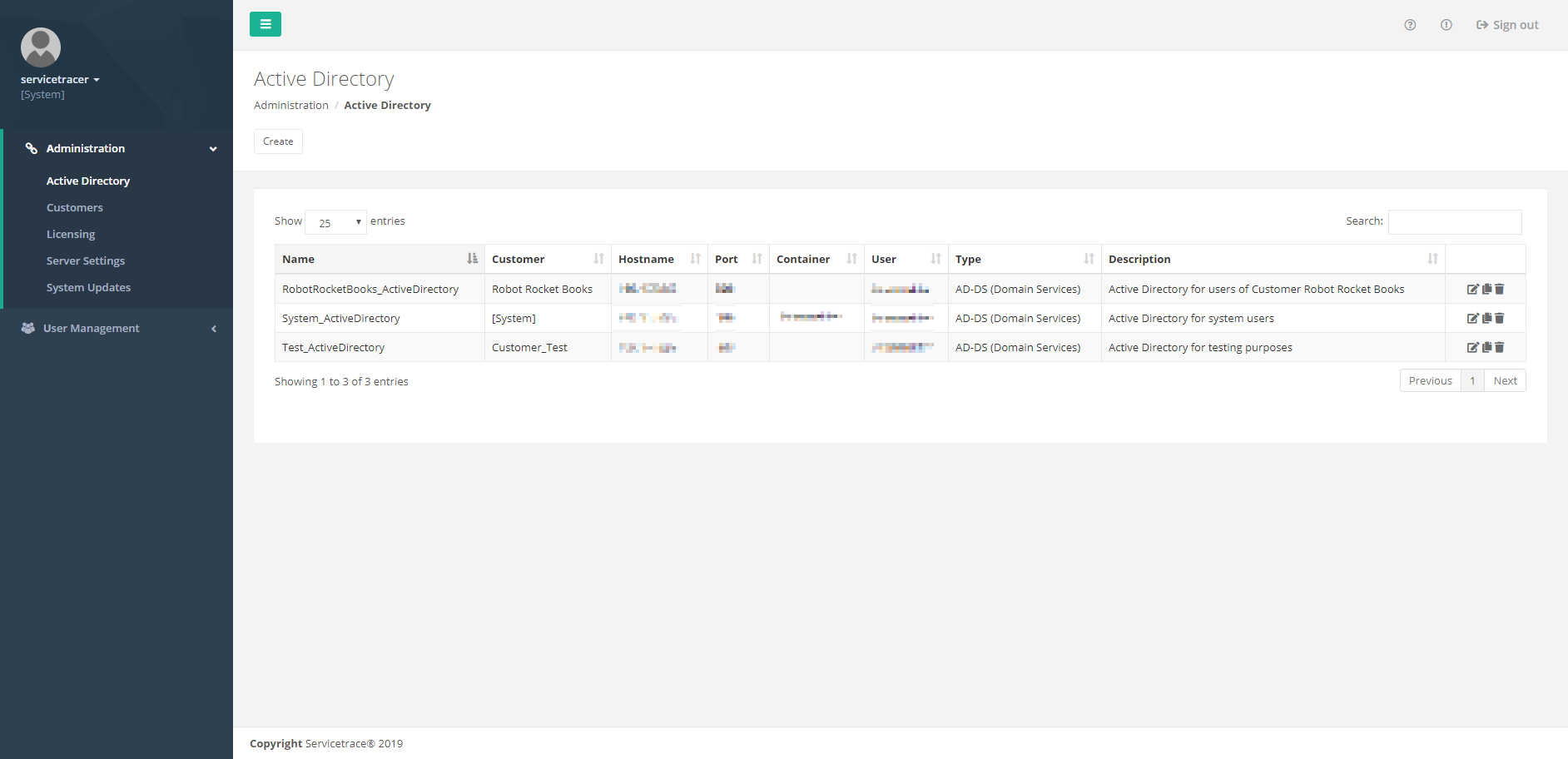
Task: Open the entries-per-page dropdown showing 25
Action: click(335, 222)
